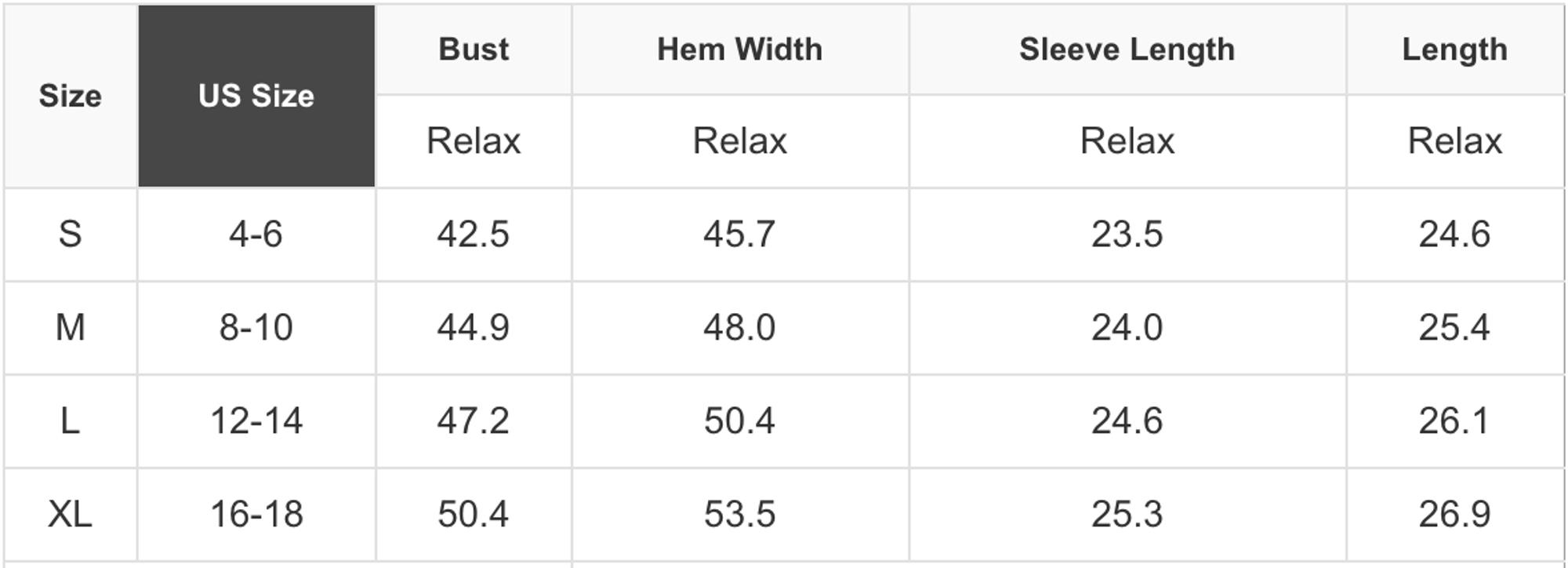Click the Hem Width column header
Image resolution: width=1568 pixels, height=568 pixels.
pyautogui.click(x=739, y=49)
